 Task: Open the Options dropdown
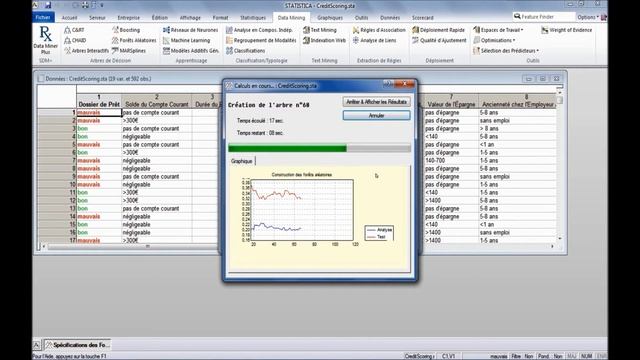coord(588,17)
